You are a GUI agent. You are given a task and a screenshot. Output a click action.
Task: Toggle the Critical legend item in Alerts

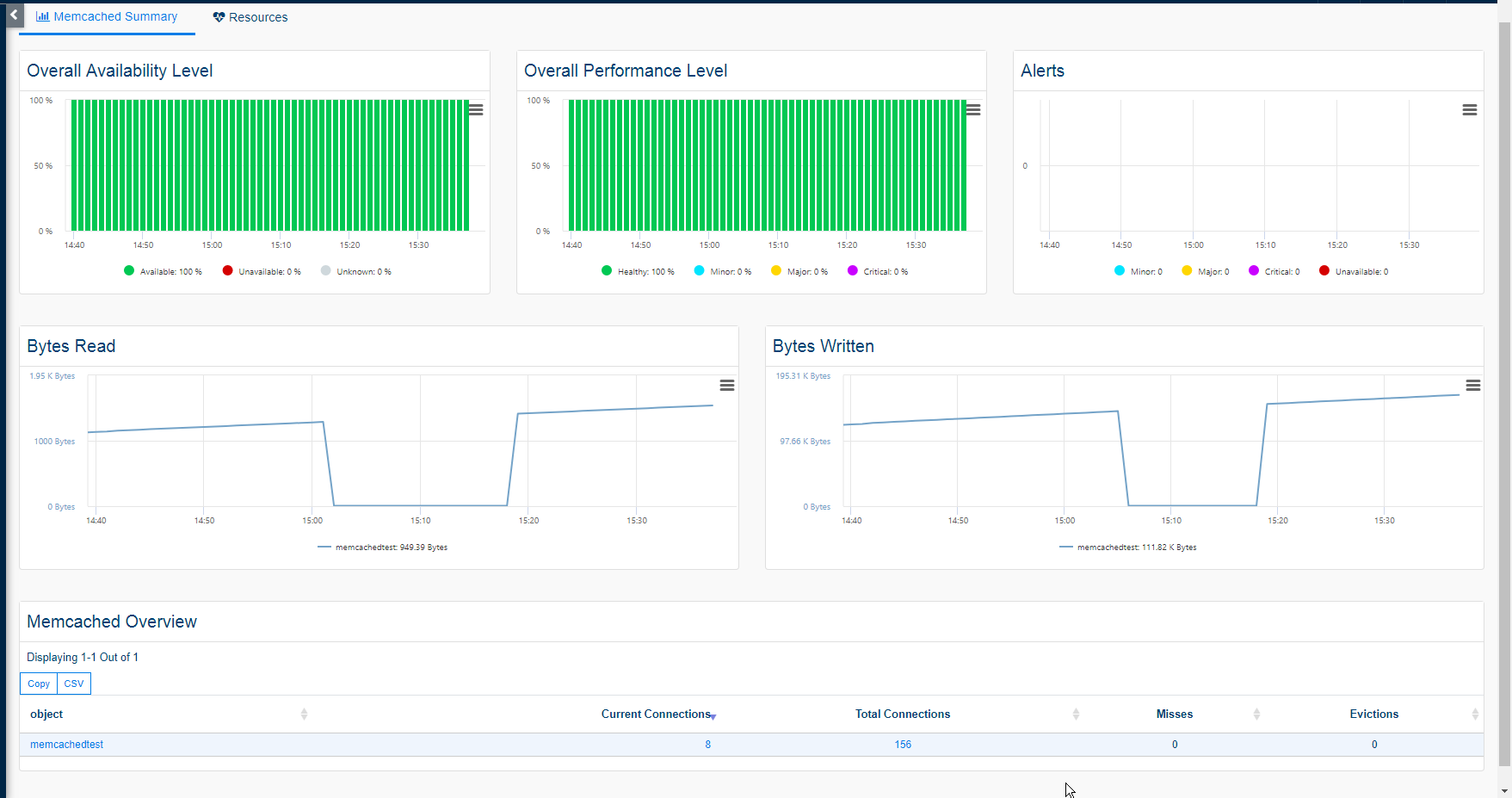(1274, 271)
